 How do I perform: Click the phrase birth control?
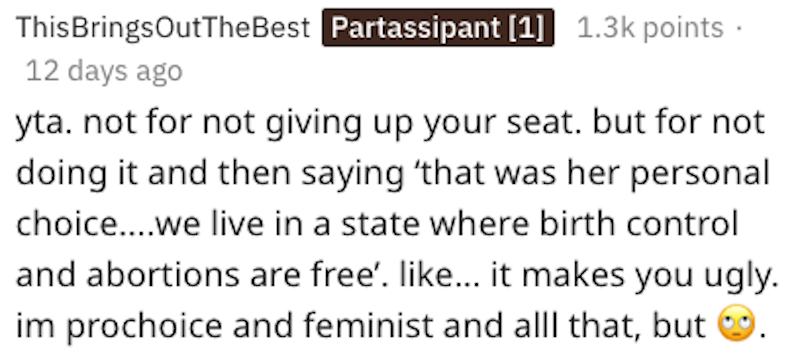(x=639, y=224)
